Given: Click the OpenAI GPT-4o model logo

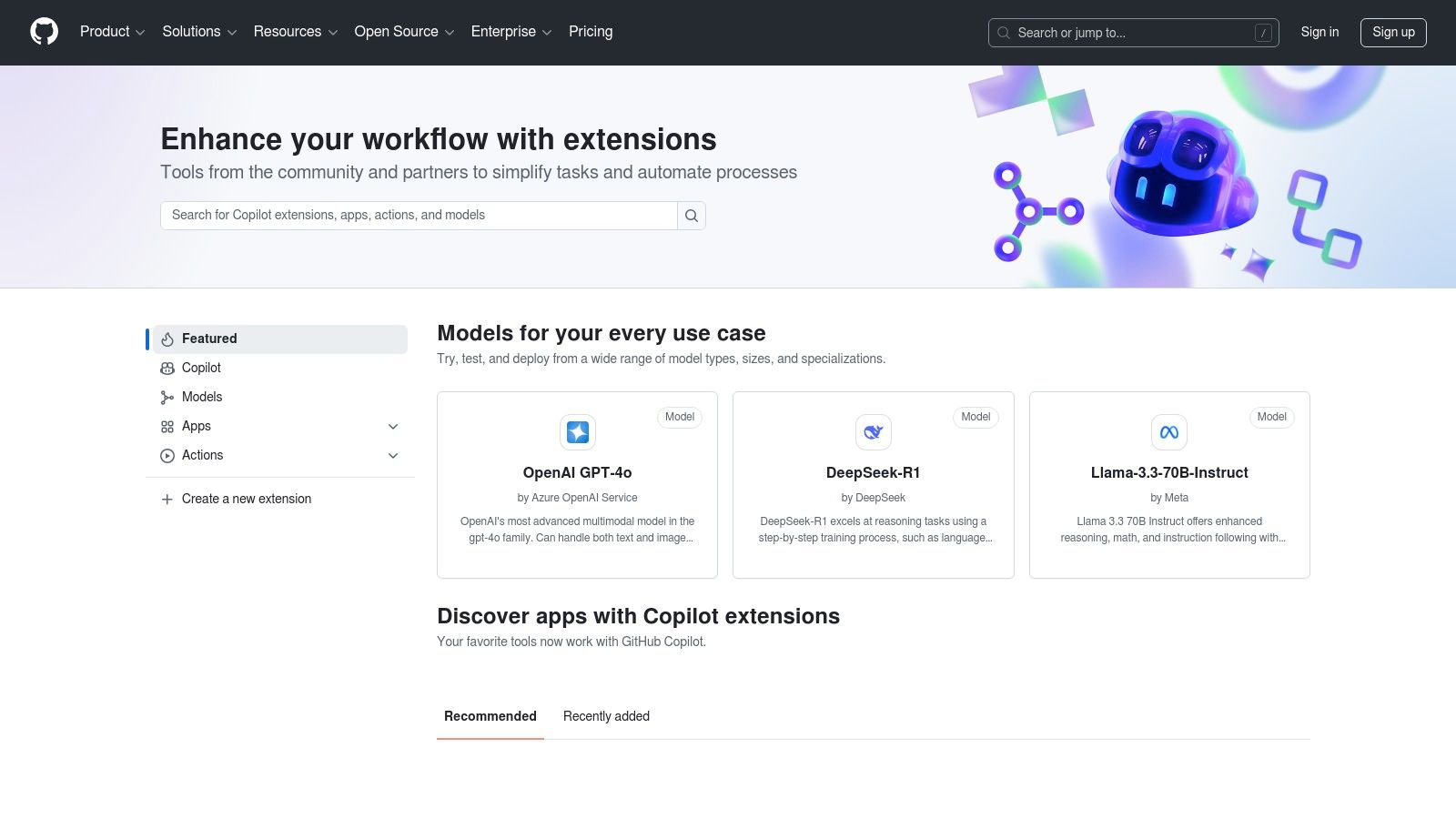Looking at the screenshot, I should click(578, 432).
